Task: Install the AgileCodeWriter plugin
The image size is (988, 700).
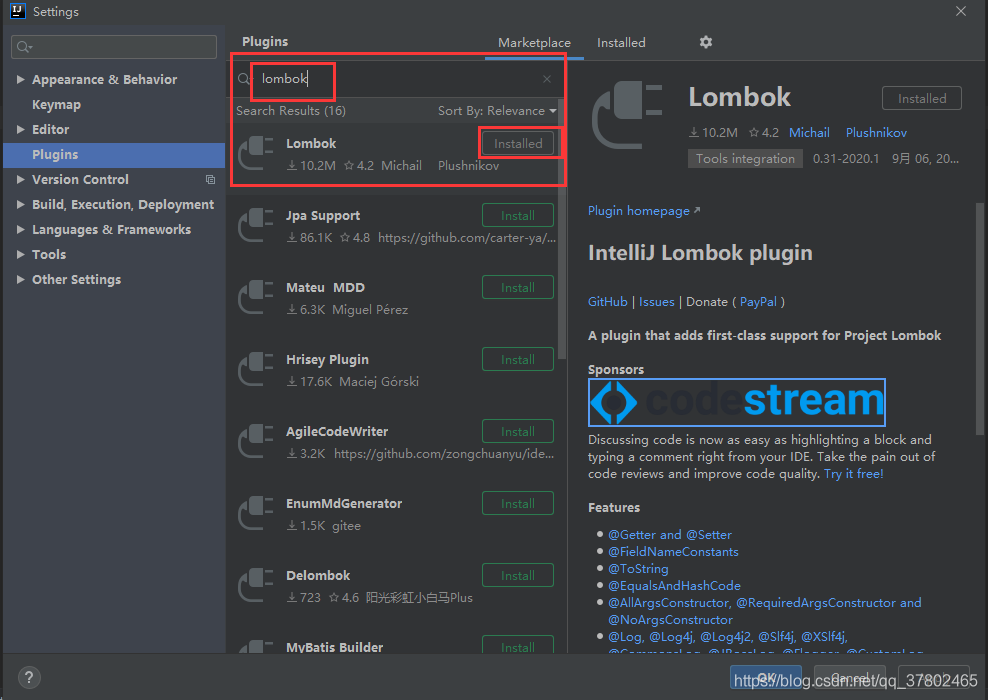Action: [x=518, y=432]
